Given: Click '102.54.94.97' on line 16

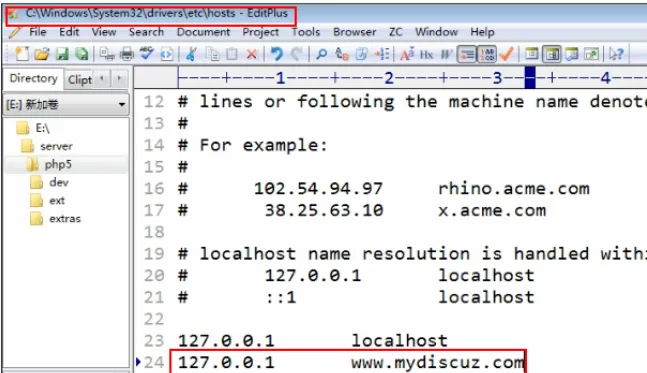Looking at the screenshot, I should coord(319,189).
